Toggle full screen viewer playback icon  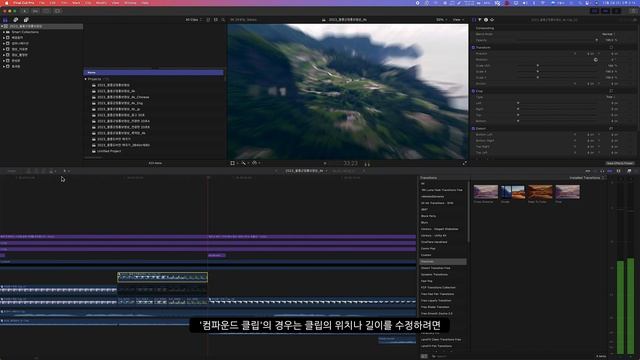pyautogui.click(x=464, y=163)
